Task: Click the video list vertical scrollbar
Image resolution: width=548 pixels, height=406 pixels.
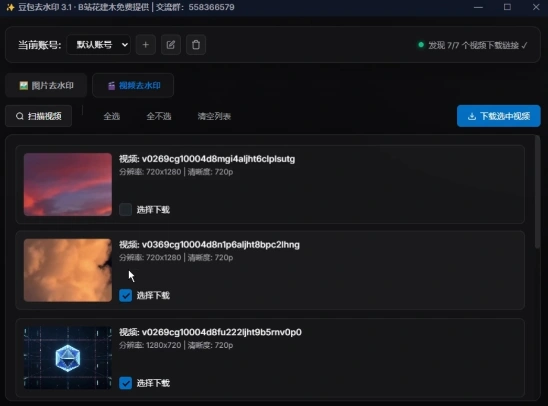Action: tap(538, 193)
